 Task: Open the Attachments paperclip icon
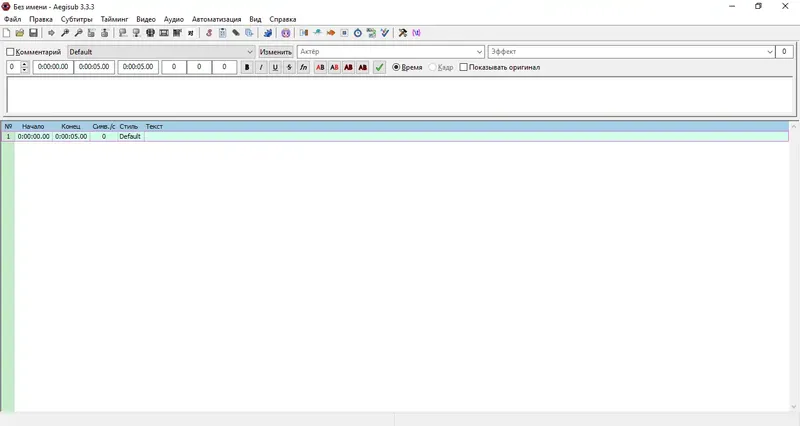click(236, 33)
